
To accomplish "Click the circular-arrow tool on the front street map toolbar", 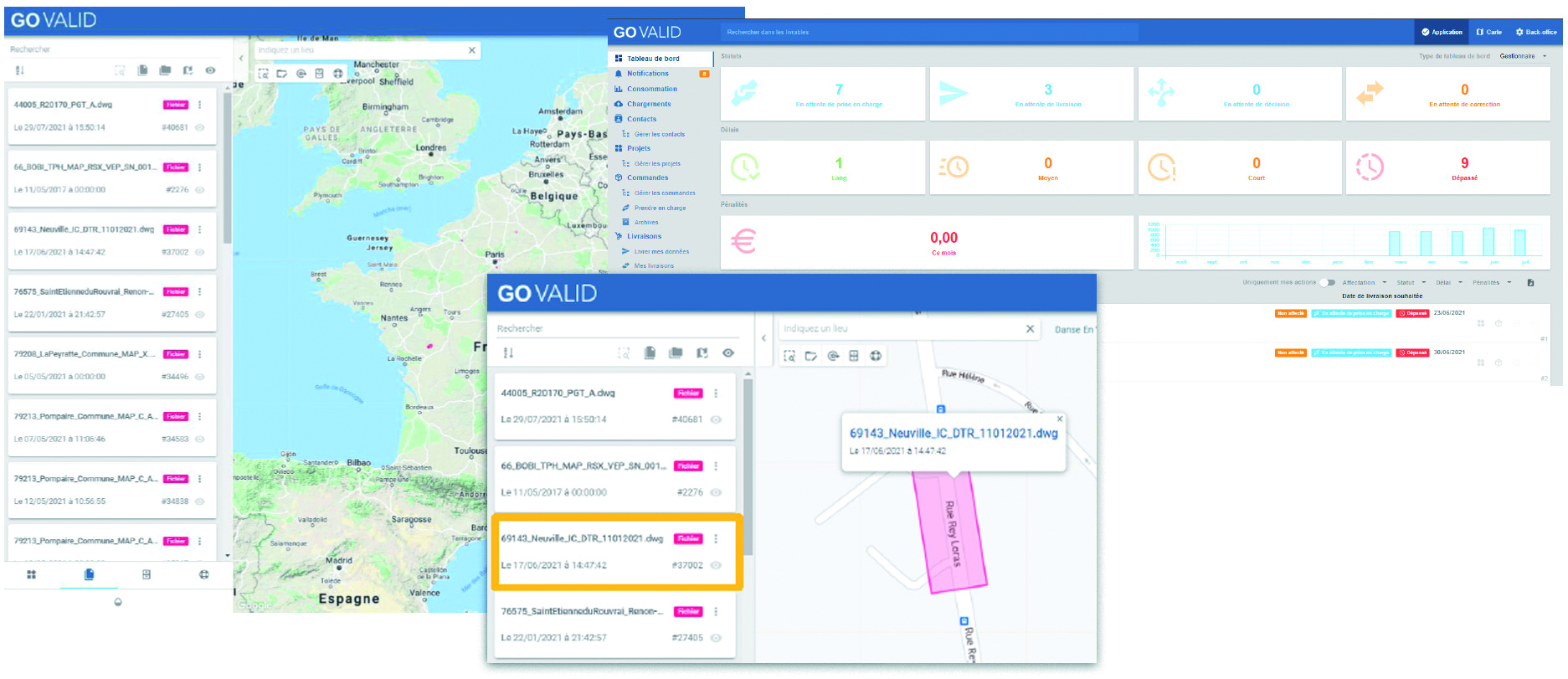I will 833,356.
